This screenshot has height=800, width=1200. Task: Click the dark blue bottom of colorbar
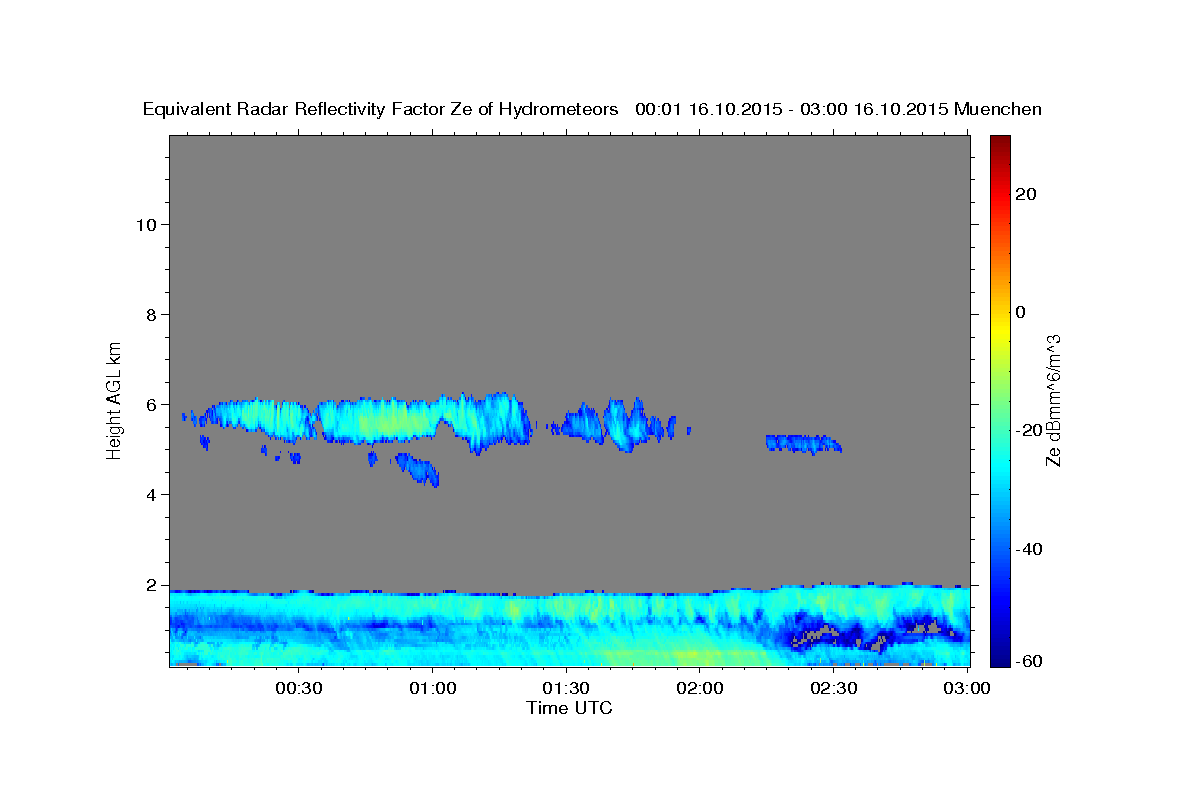pyautogui.click(x=999, y=655)
